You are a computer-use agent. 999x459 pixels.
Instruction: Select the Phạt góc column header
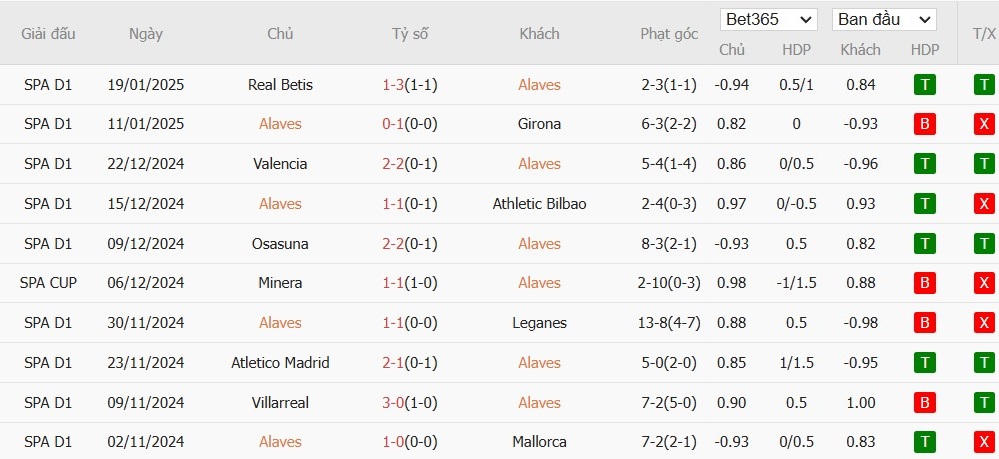(669, 34)
